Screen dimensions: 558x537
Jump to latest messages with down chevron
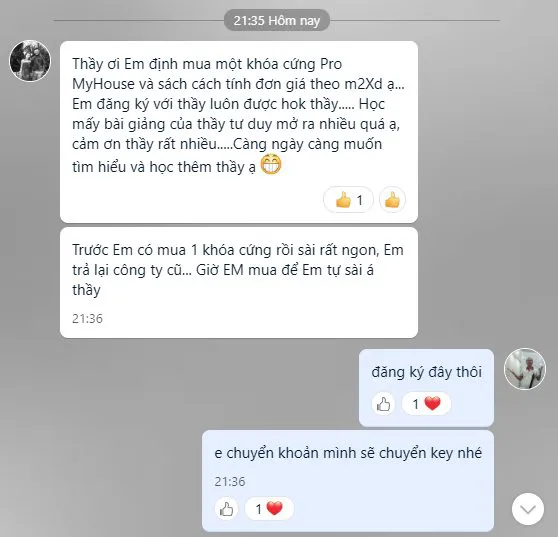(x=528, y=509)
